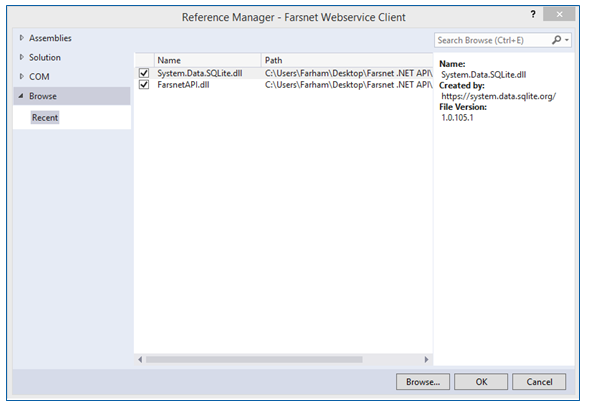Viewport: 591px width, 407px height.
Task: Click the left scrollbar arrow
Action: coord(140,360)
